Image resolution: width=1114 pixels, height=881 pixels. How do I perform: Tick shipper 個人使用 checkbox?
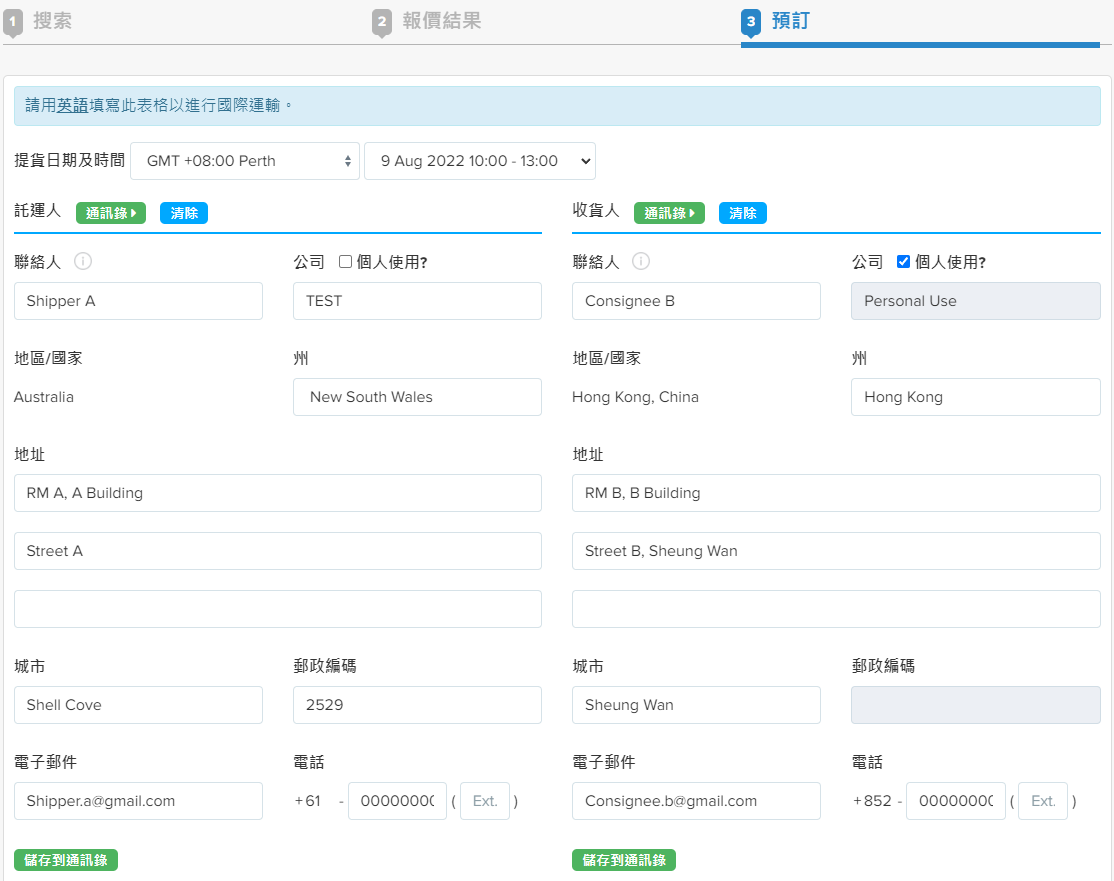tap(345, 261)
